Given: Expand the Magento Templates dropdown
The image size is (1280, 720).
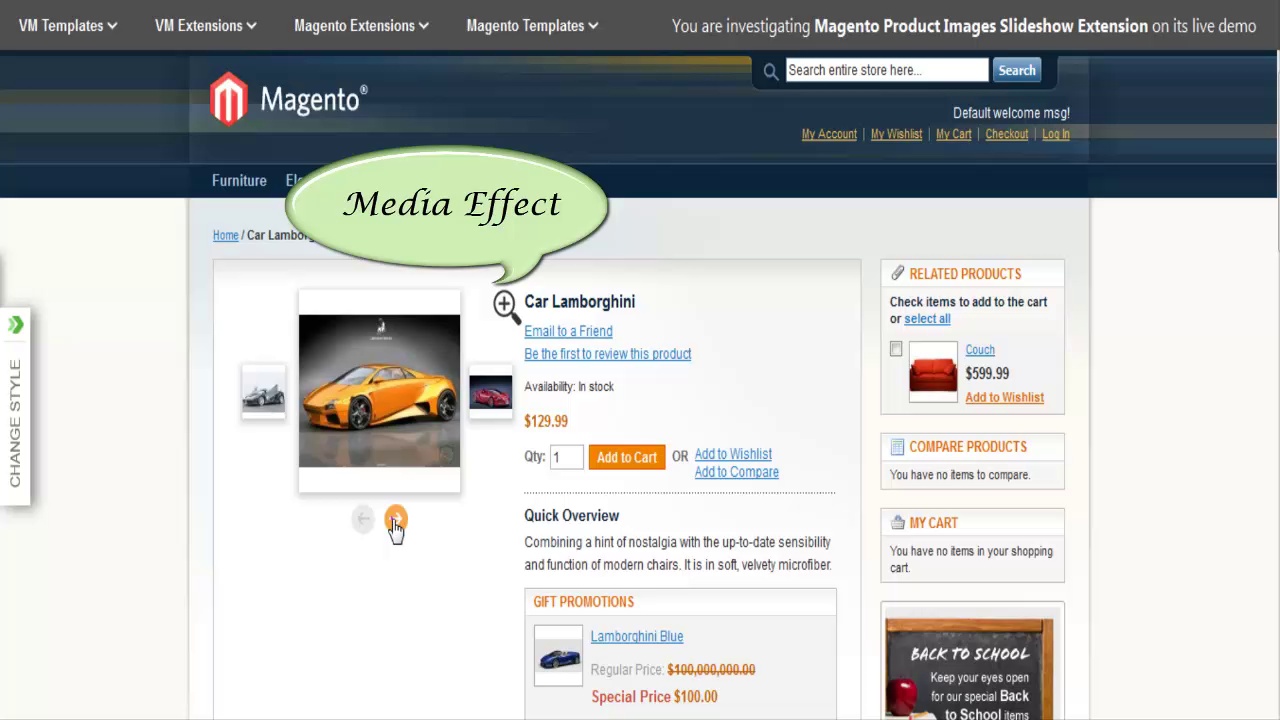Looking at the screenshot, I should (532, 25).
